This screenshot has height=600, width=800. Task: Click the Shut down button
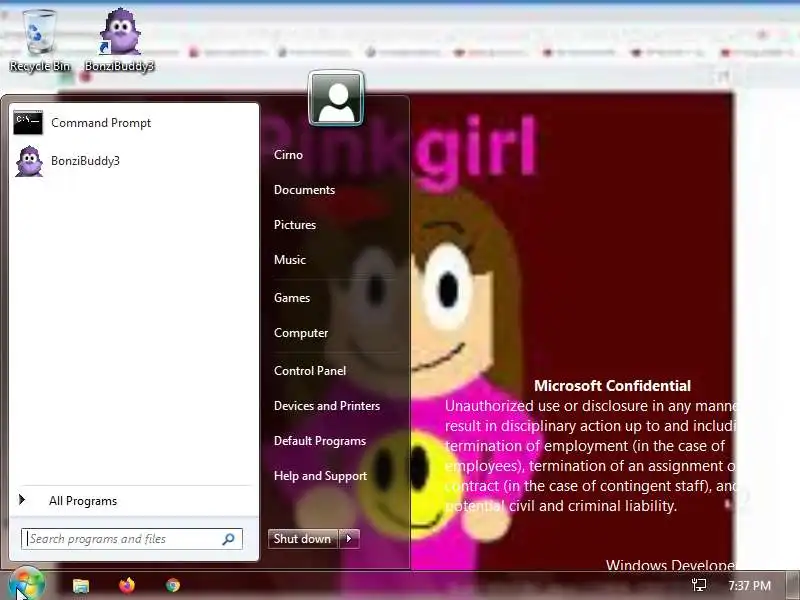(303, 539)
